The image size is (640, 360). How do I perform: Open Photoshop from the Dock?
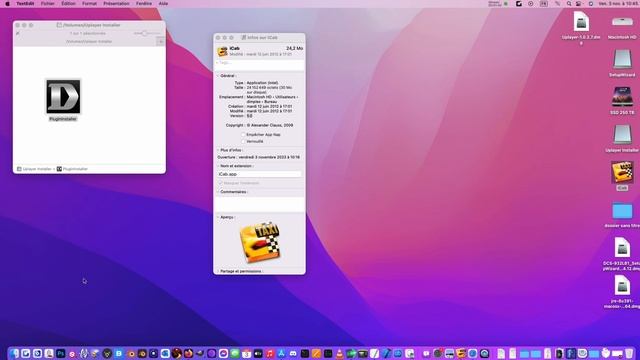tap(60, 353)
